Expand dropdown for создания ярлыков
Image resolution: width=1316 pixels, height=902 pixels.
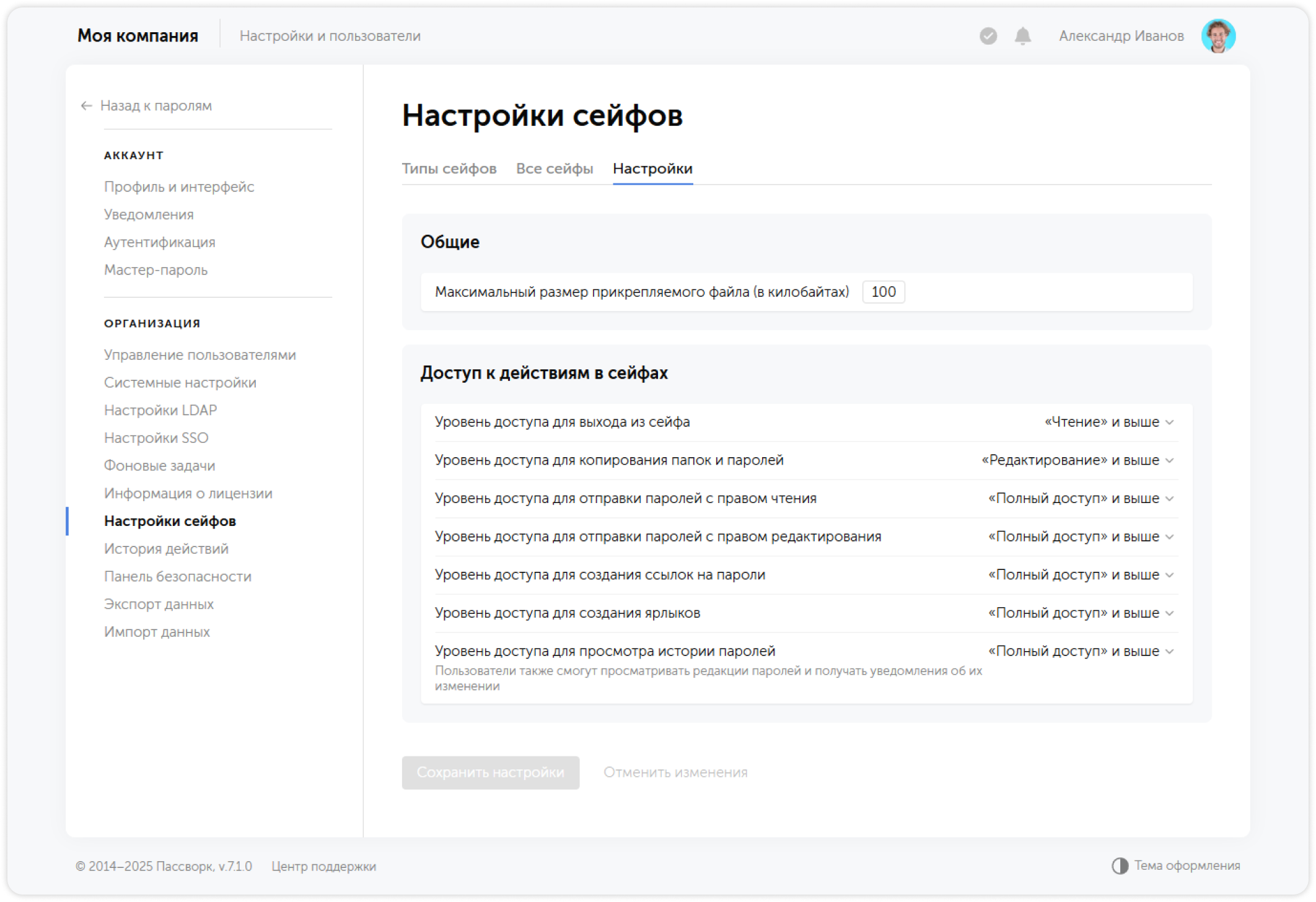(1078, 612)
